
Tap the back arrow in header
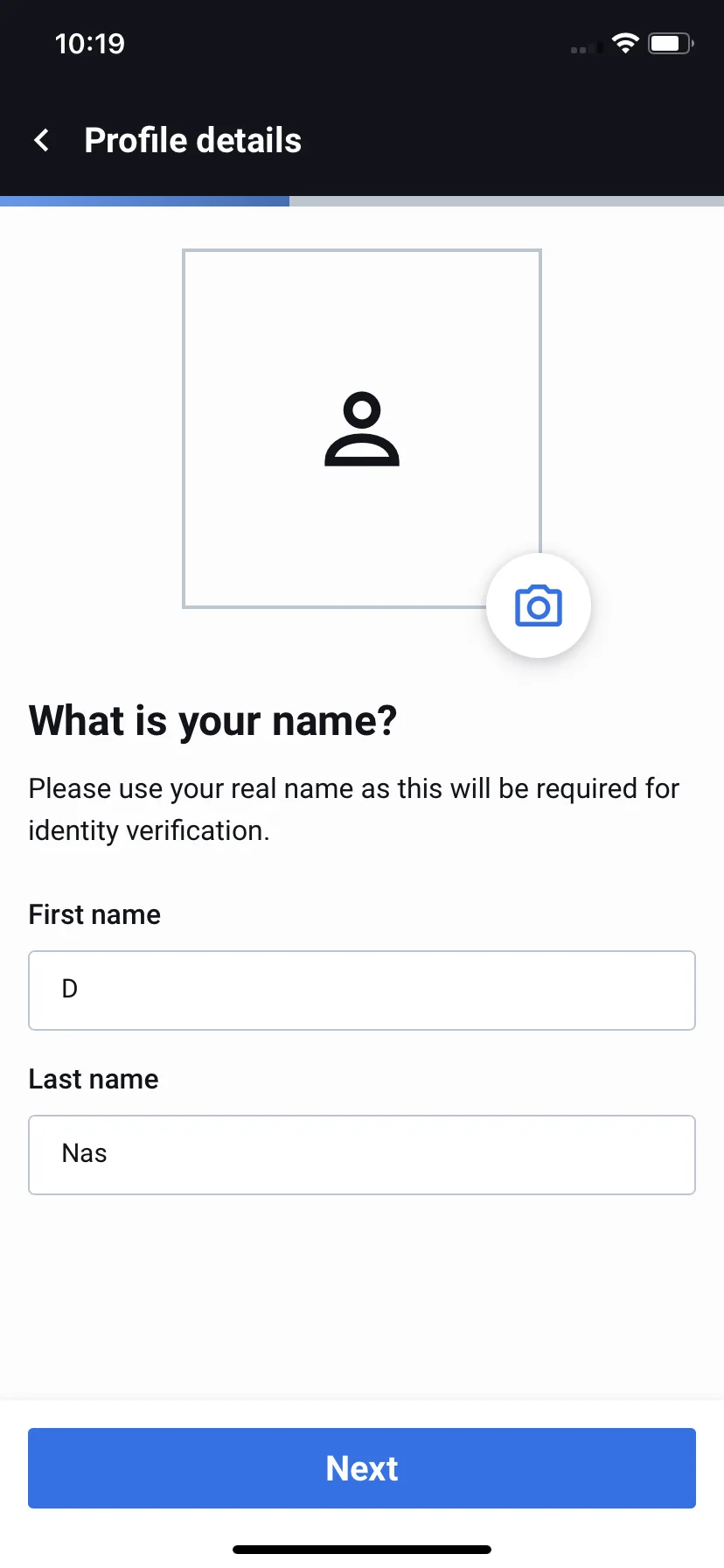41,140
